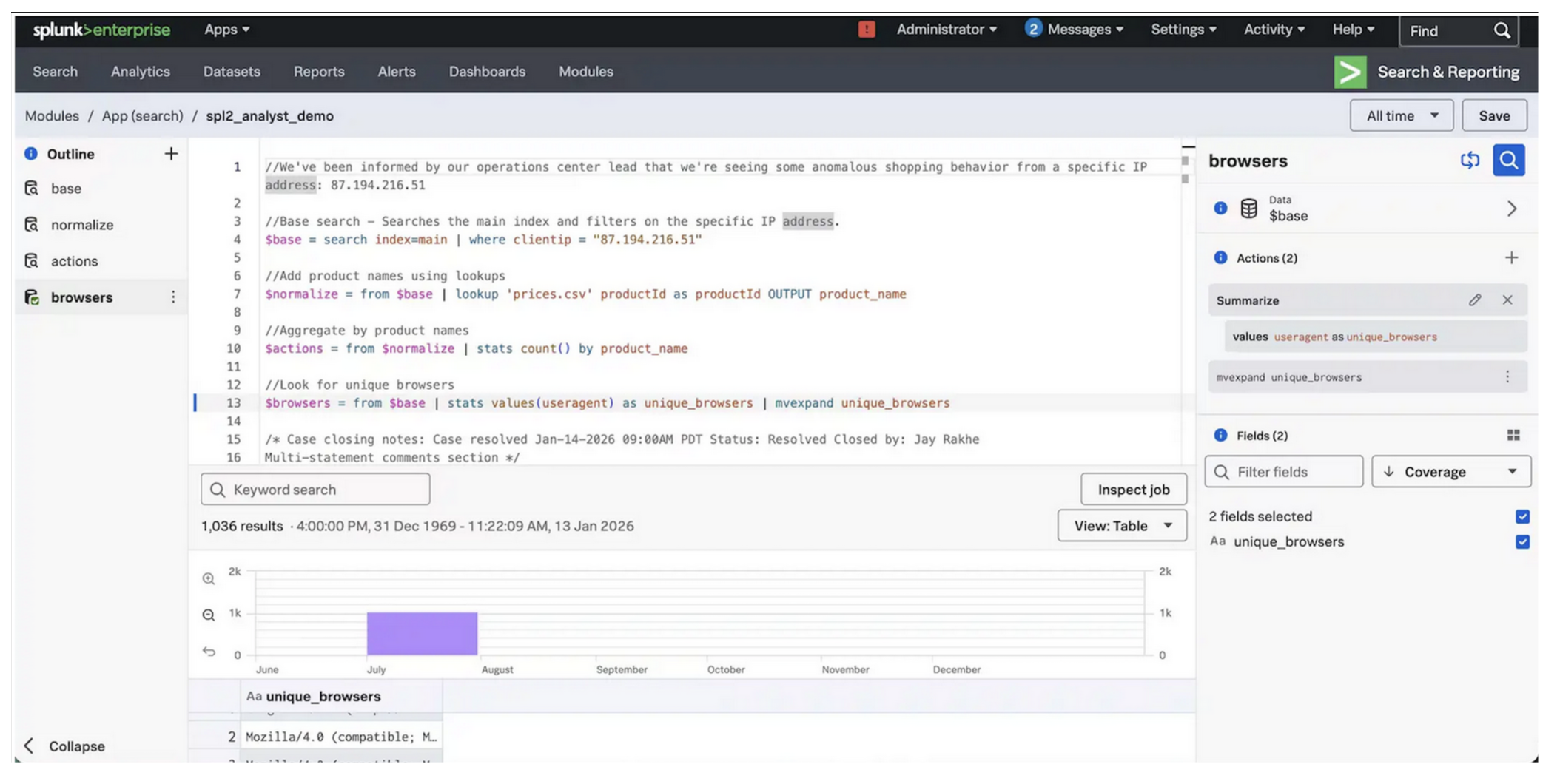
Task: Add a new outline item with plus
Action: [171, 154]
